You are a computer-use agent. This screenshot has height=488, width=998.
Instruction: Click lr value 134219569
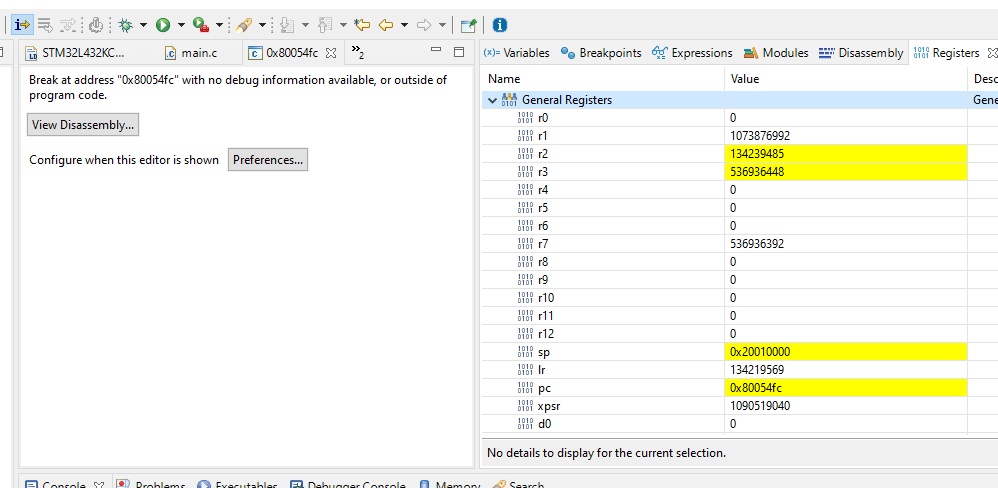pyautogui.click(x=757, y=370)
